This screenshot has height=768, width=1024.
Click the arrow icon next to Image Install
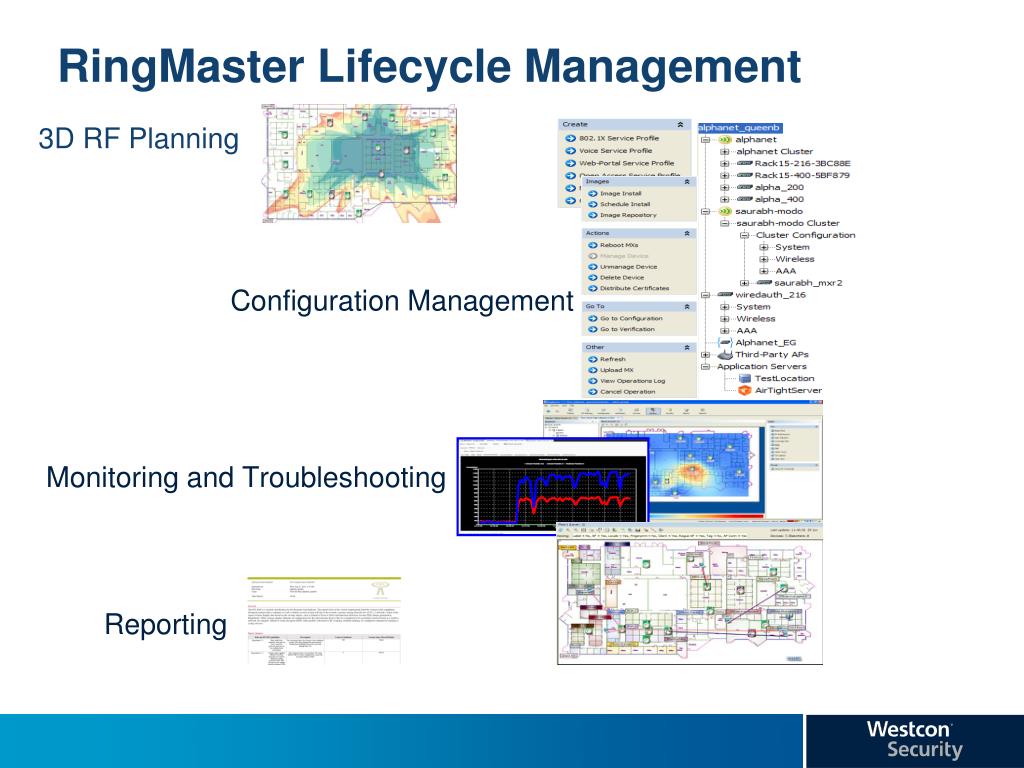tap(592, 193)
